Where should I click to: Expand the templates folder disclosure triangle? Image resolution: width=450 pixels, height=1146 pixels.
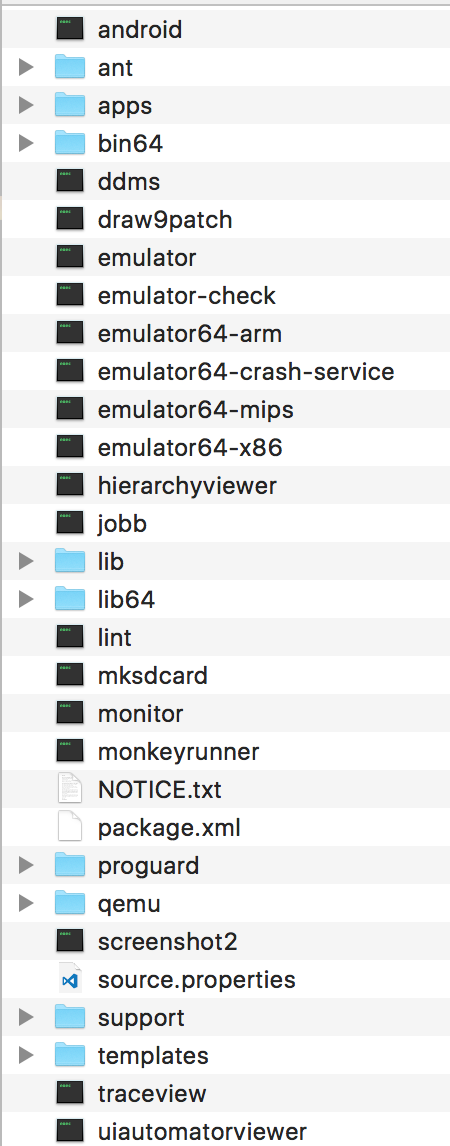(26, 1055)
